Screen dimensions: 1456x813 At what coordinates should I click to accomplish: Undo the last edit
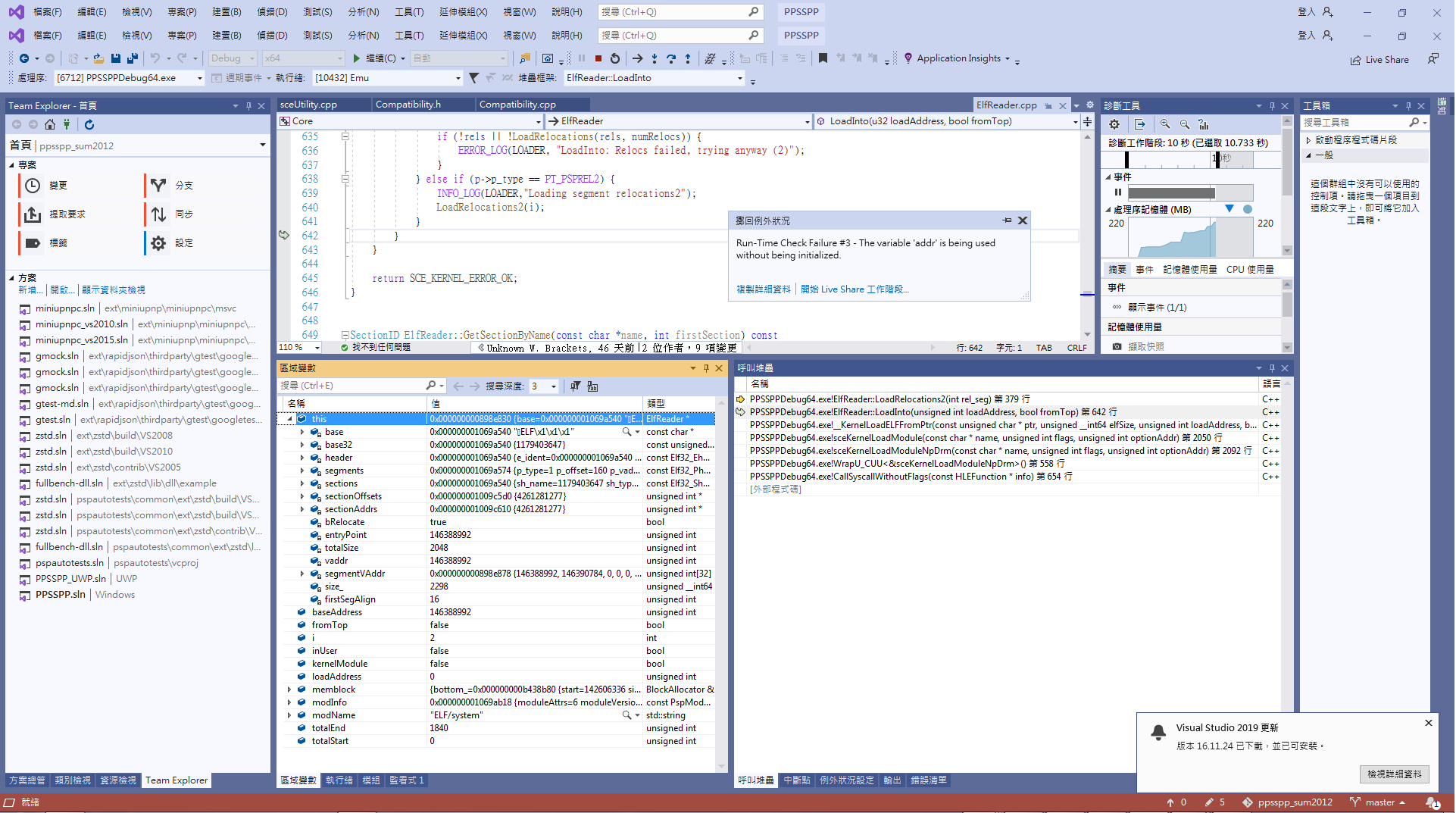coord(155,58)
